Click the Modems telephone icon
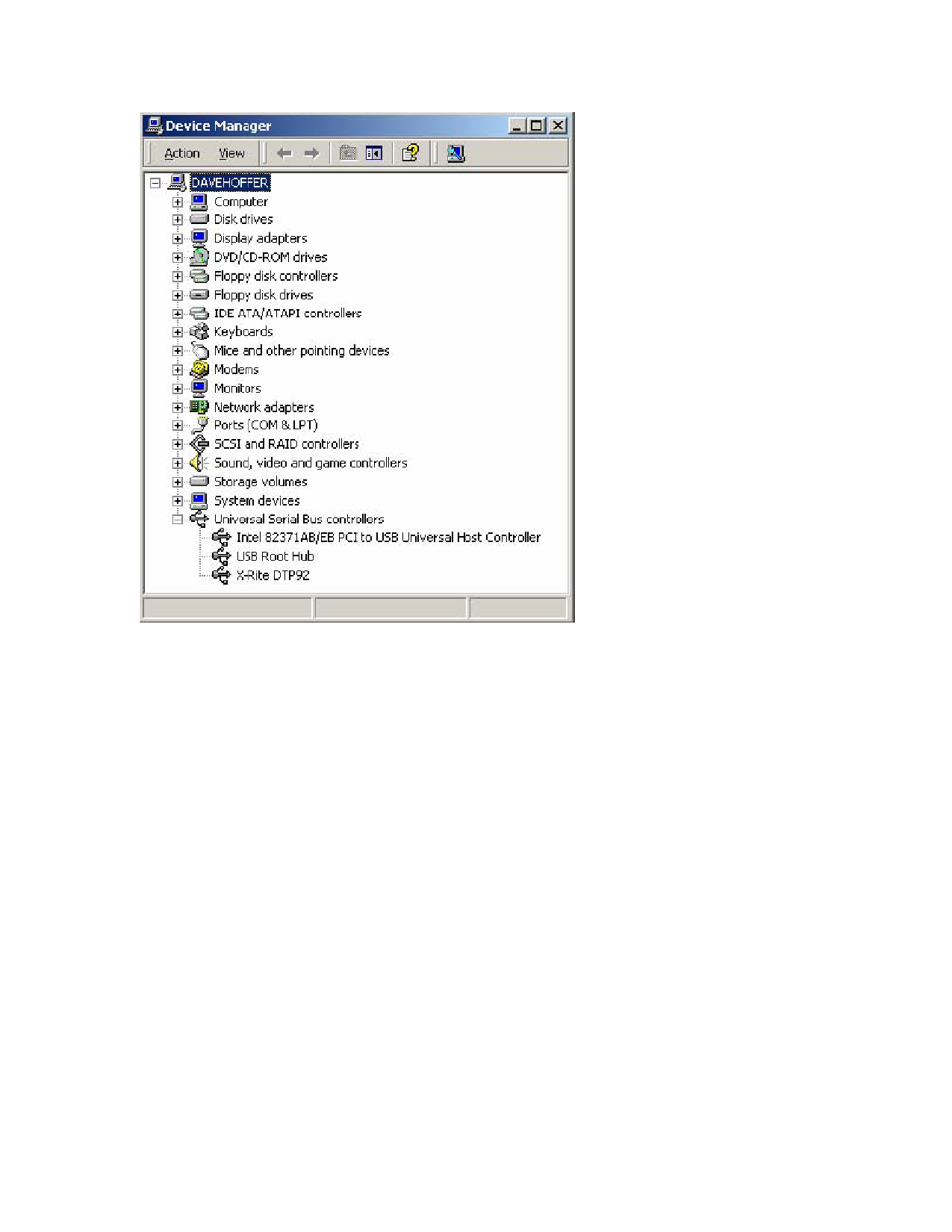 pos(199,370)
